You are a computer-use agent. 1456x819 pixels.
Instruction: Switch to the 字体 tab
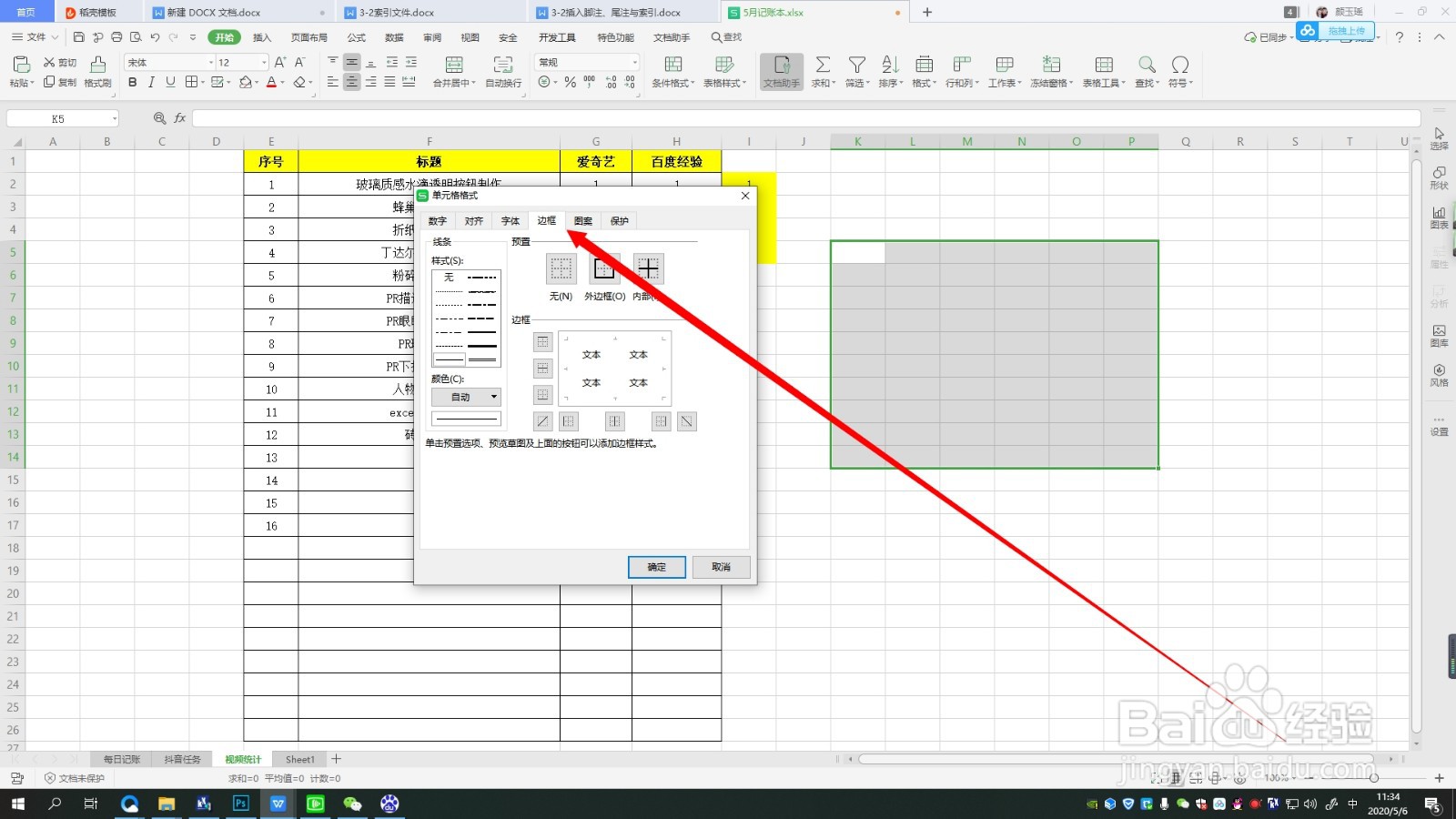[511, 221]
